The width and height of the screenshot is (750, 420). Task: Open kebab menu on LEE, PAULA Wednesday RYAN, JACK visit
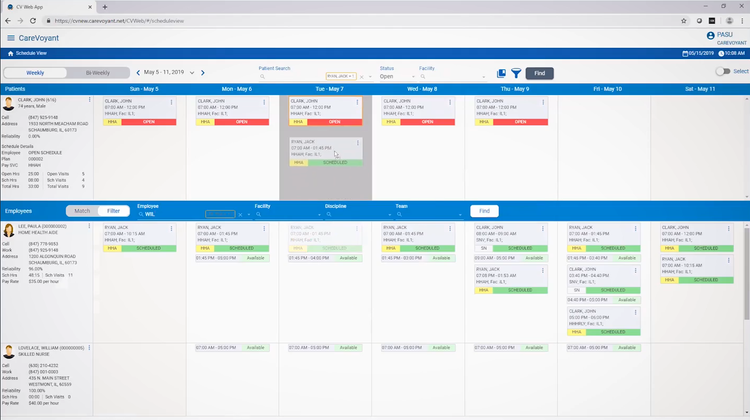(x=450, y=229)
